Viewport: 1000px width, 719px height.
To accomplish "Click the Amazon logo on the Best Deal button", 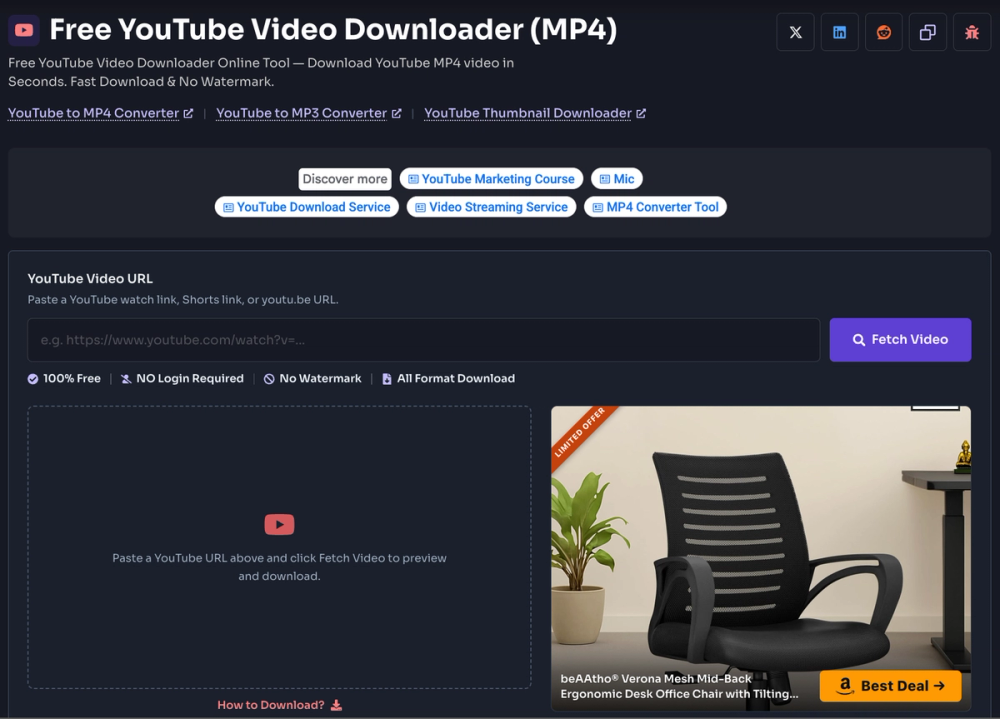I will (x=844, y=686).
